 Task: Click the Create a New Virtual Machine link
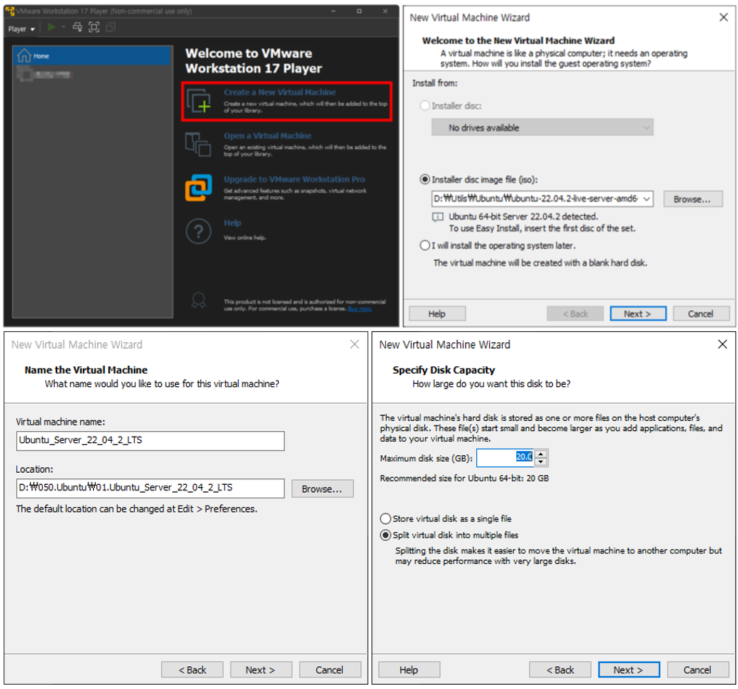click(280, 92)
